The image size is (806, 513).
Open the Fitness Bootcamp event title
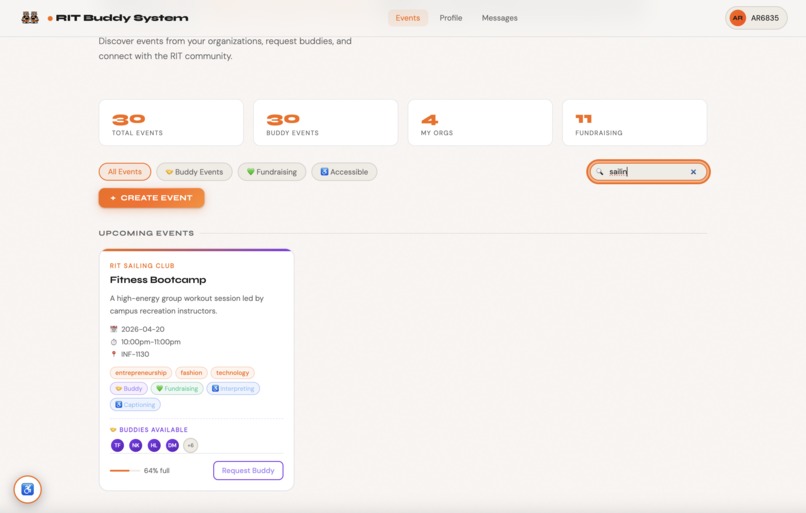coord(158,280)
